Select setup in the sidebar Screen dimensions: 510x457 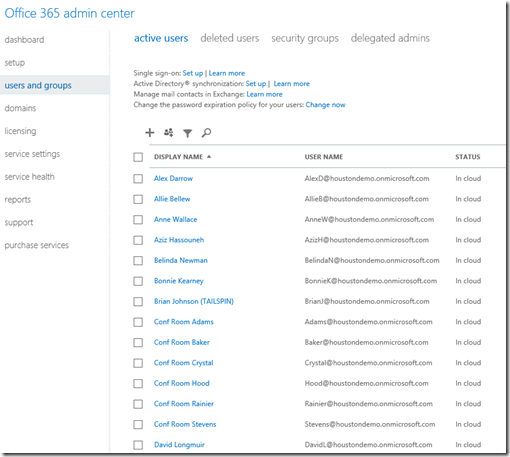pos(15,63)
